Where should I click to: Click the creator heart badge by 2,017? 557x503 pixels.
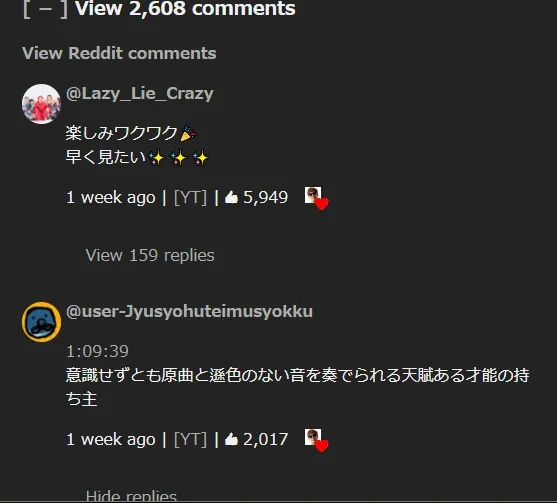(x=316, y=440)
